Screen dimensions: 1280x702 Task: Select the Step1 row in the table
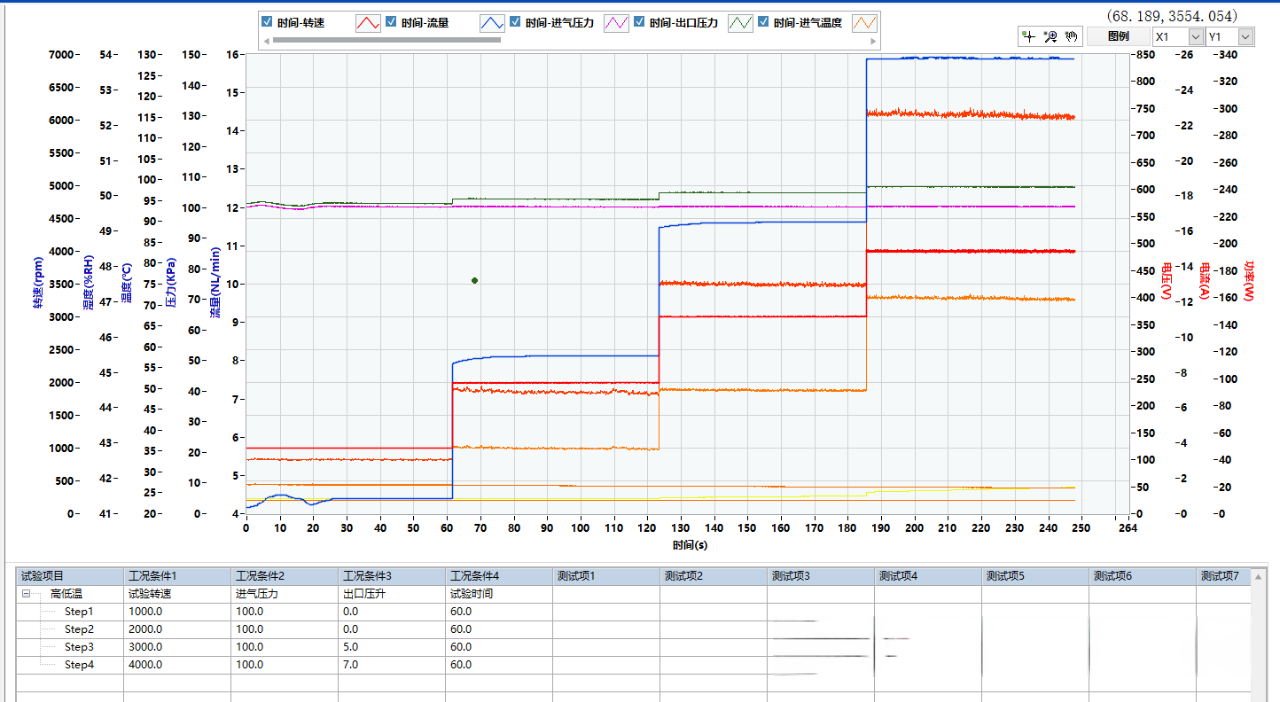coord(77,611)
